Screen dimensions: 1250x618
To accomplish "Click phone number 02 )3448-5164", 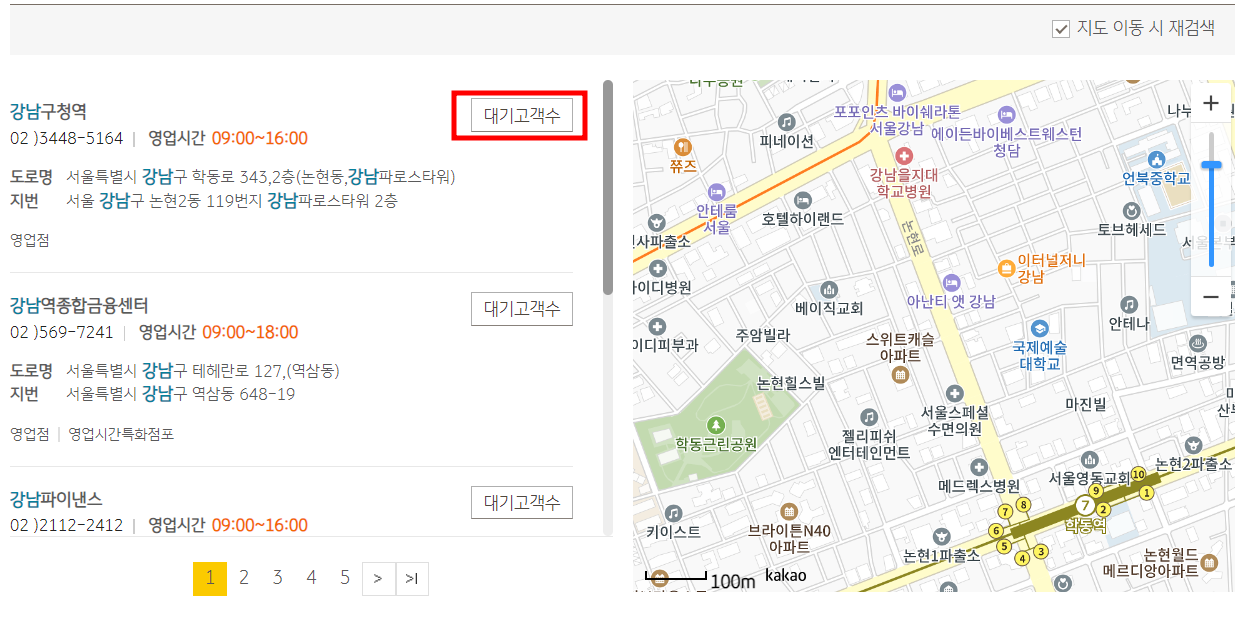I will click(67, 138).
